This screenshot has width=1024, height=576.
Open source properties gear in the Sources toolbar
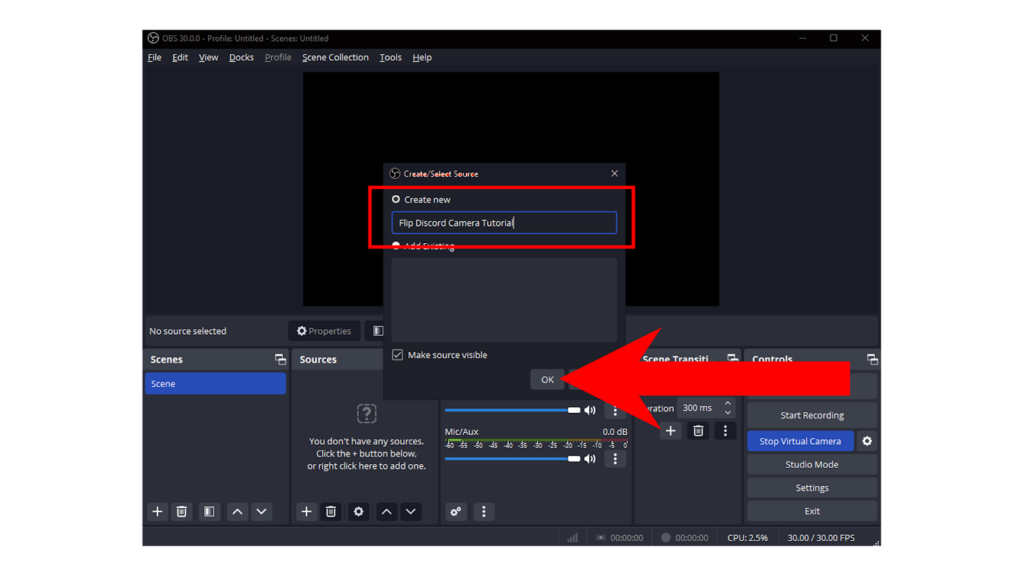coord(359,511)
